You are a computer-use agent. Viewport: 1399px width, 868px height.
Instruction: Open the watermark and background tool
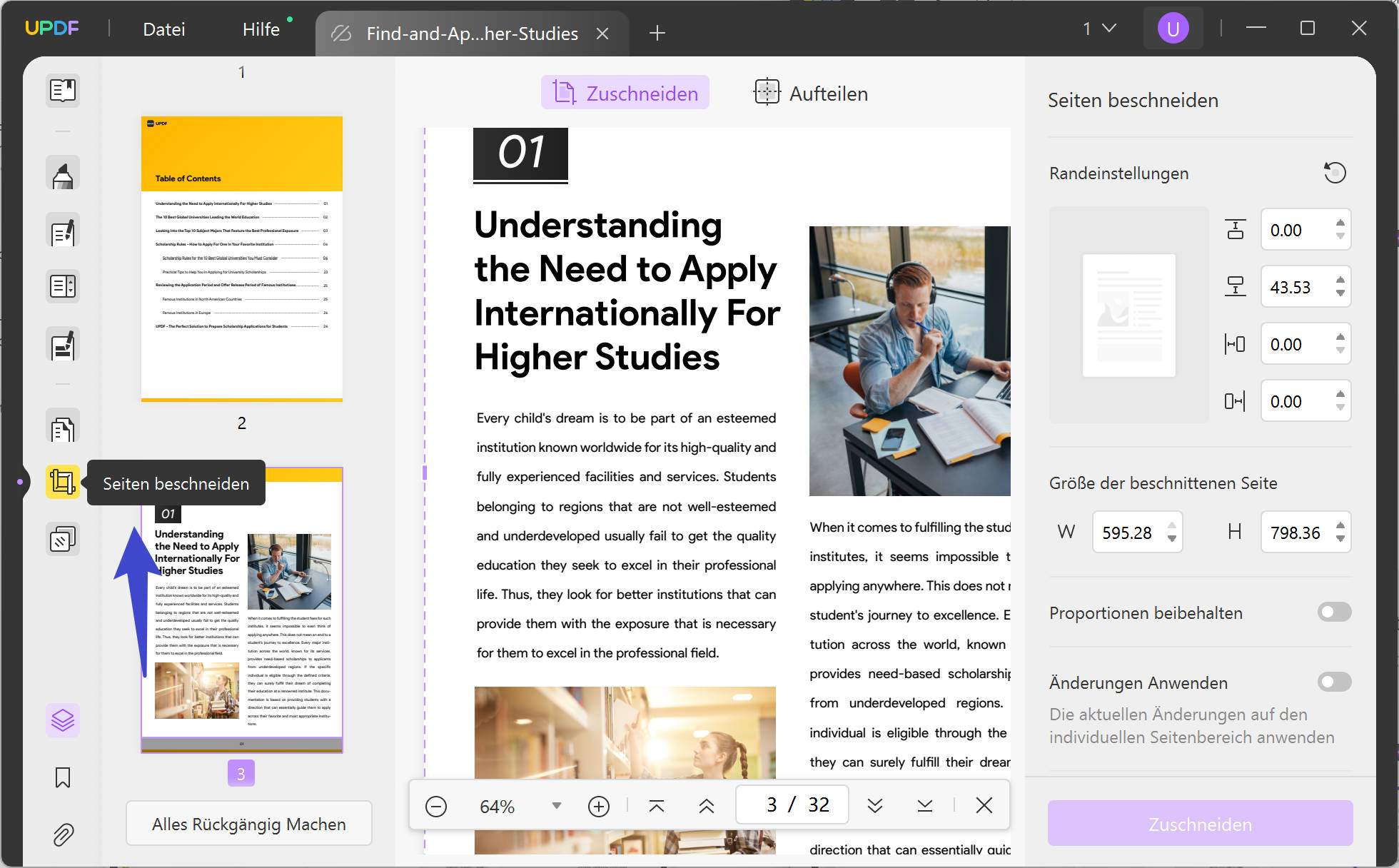(63, 540)
